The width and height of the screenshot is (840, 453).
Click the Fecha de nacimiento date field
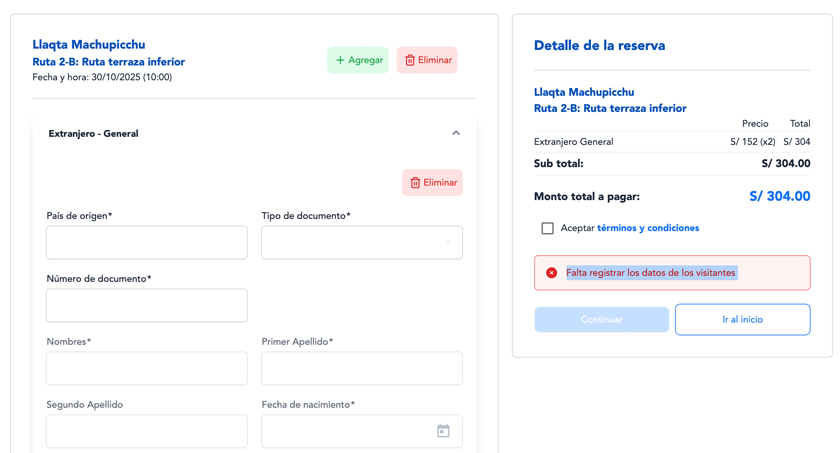click(x=346, y=431)
